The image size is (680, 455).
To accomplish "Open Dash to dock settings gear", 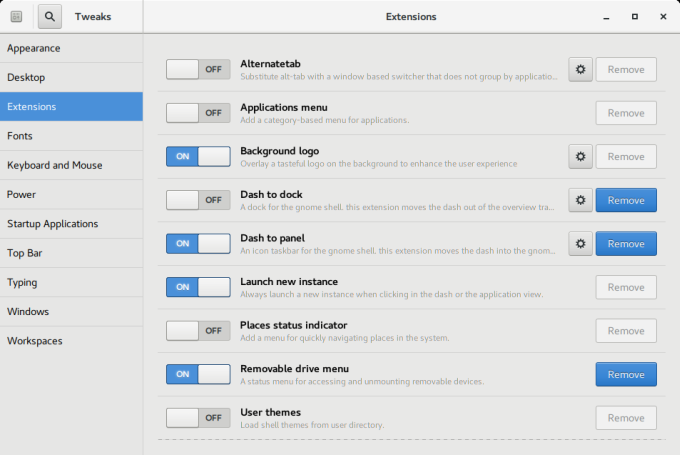I will 580,200.
